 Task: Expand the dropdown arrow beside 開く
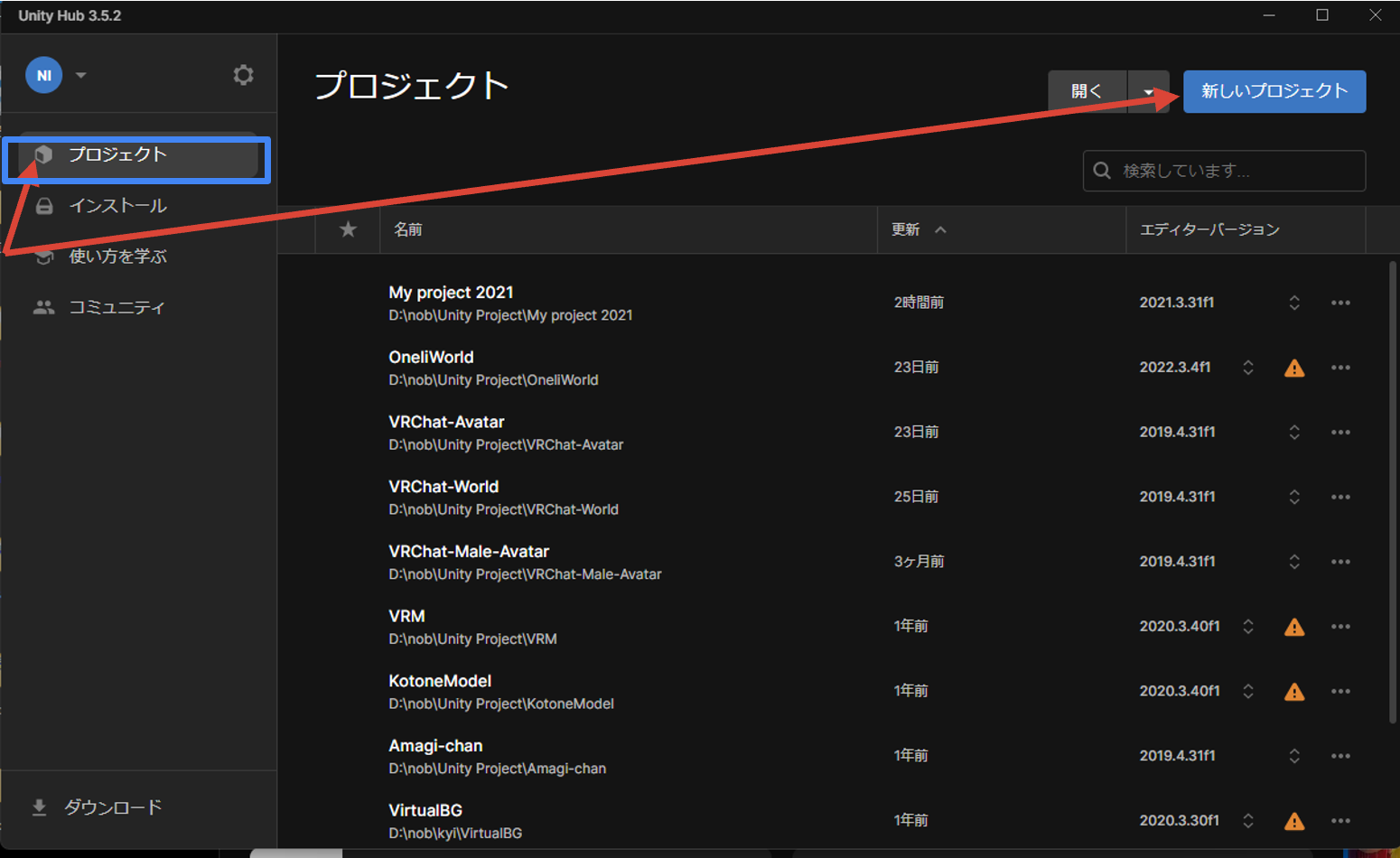point(1148,92)
